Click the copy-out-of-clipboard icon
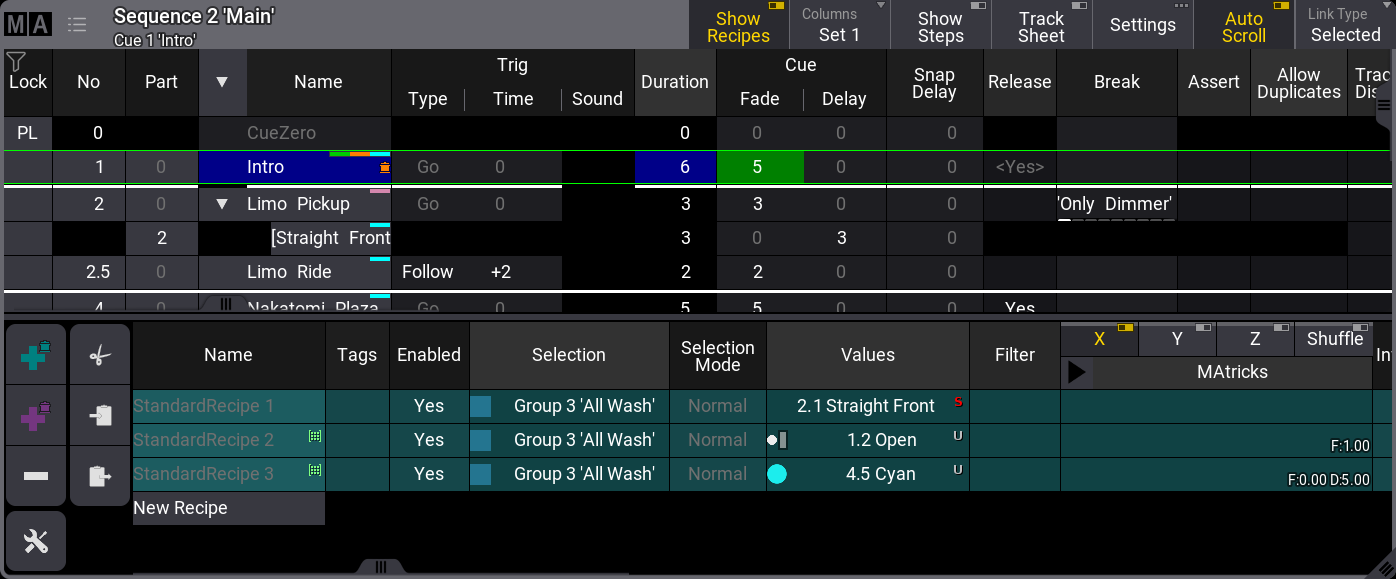 tap(100, 476)
